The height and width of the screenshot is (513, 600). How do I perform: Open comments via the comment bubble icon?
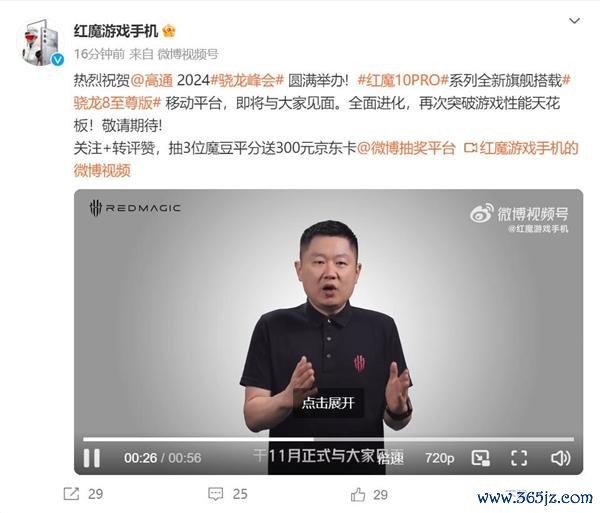(215, 494)
